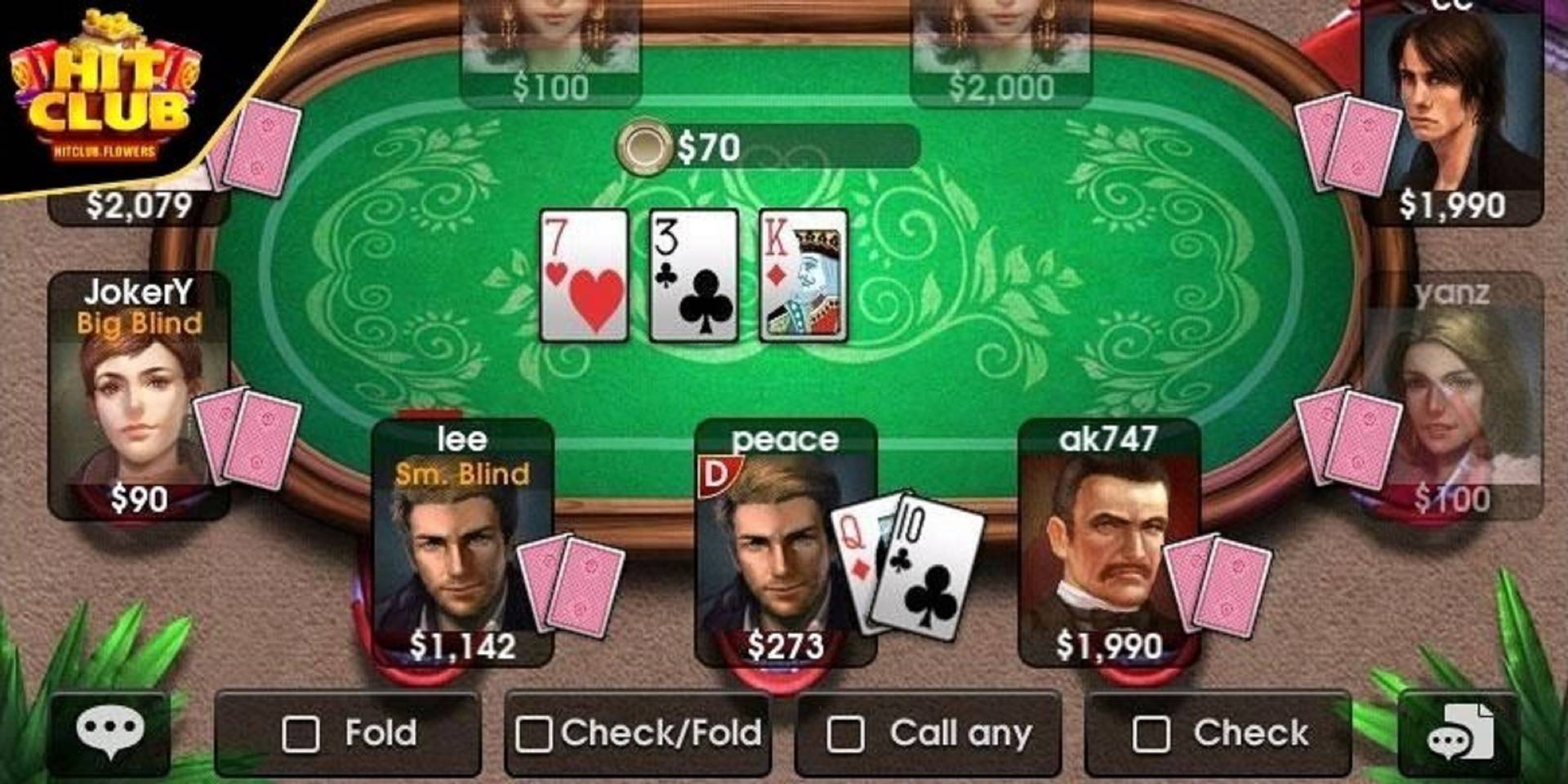Image resolution: width=1568 pixels, height=784 pixels.
Task: Click the pot chip icon beside $70
Action: tap(644, 148)
